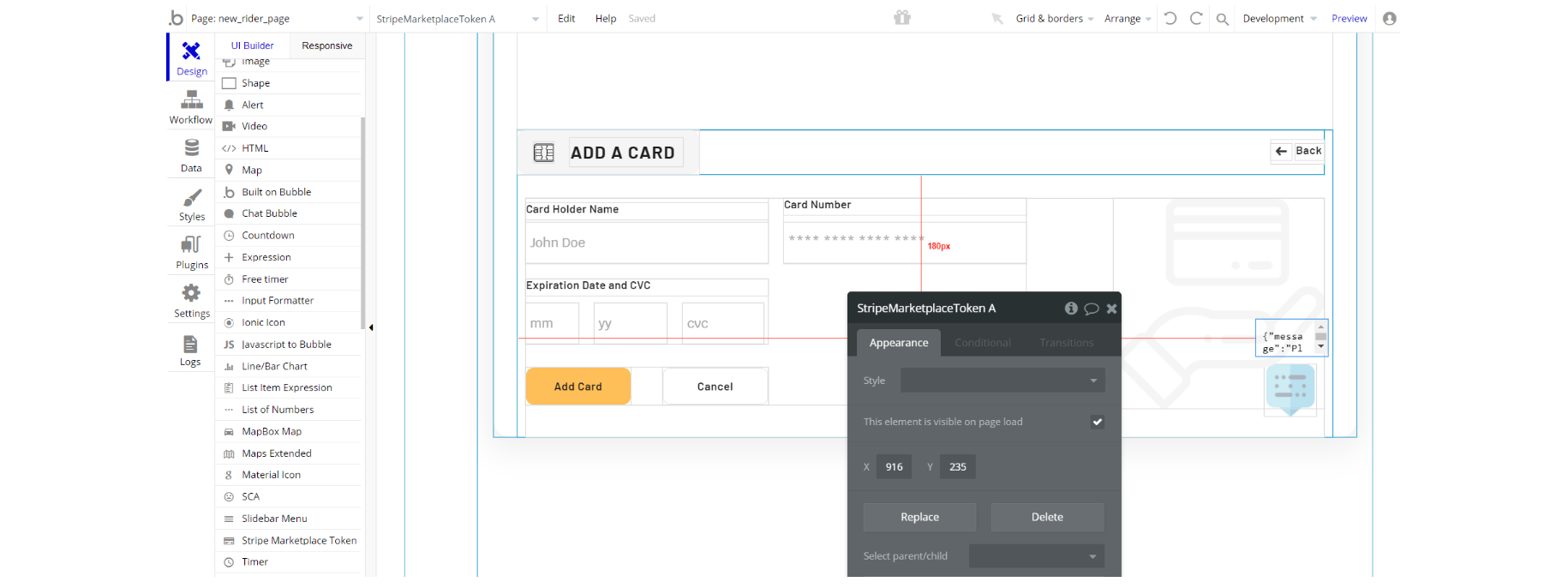
Task: Click the Card Number input
Action: click(x=905, y=243)
